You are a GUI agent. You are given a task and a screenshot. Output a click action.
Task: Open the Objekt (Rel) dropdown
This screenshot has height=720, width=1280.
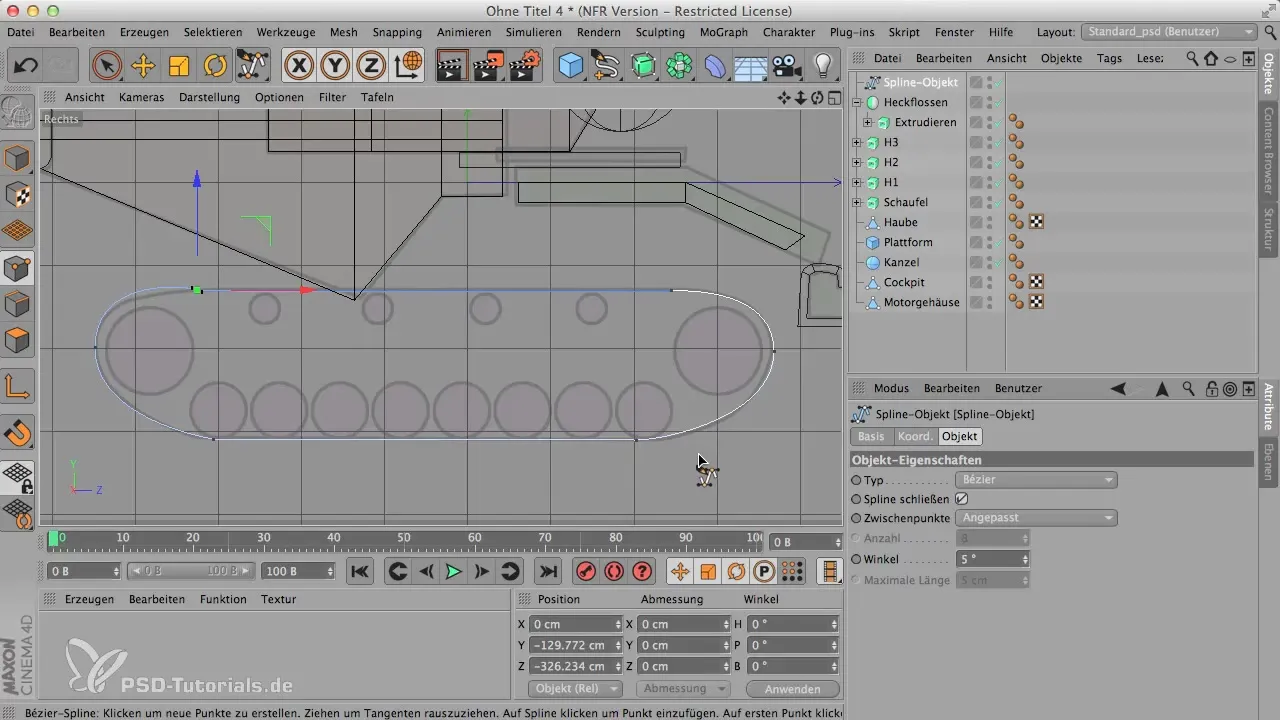[575, 689]
